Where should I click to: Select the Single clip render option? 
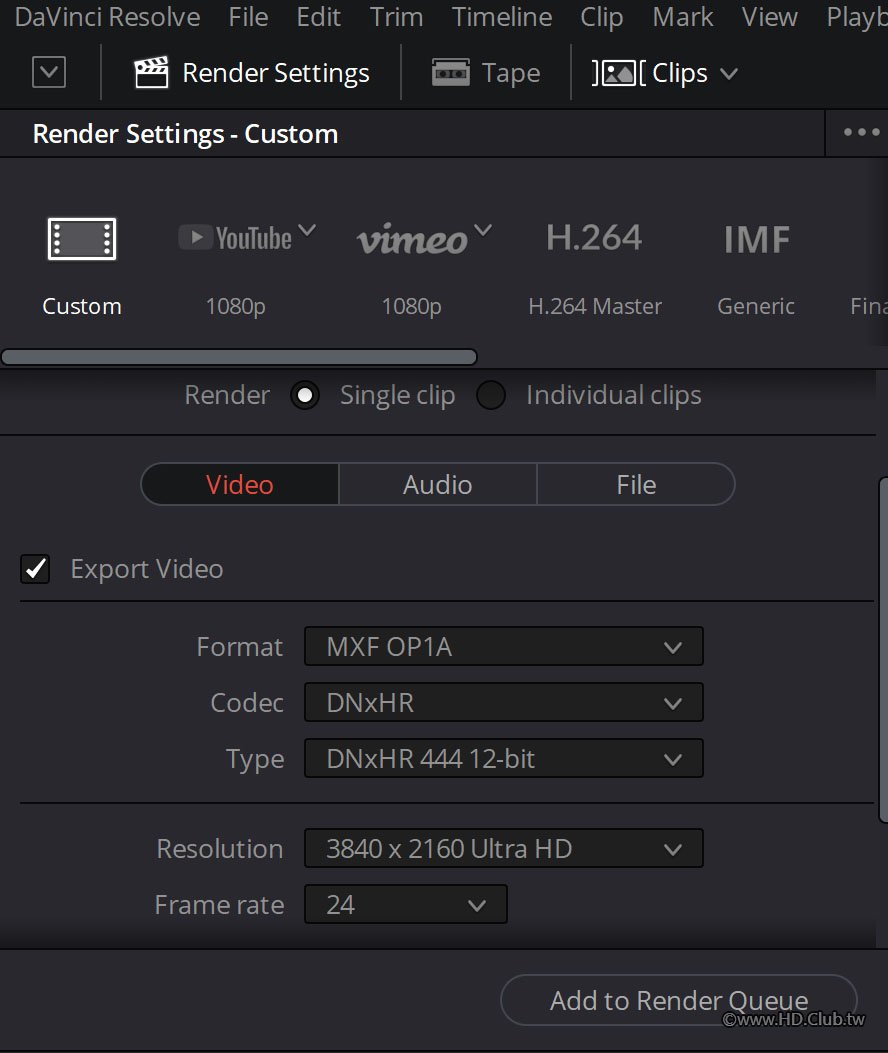pos(305,396)
